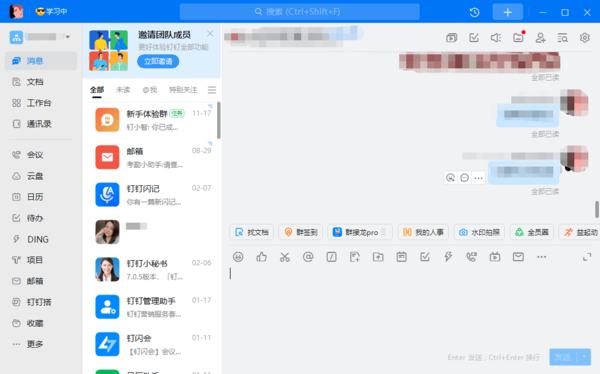Change the 学习中 status
Screen dimensions: 600x374
pos(51,11)
